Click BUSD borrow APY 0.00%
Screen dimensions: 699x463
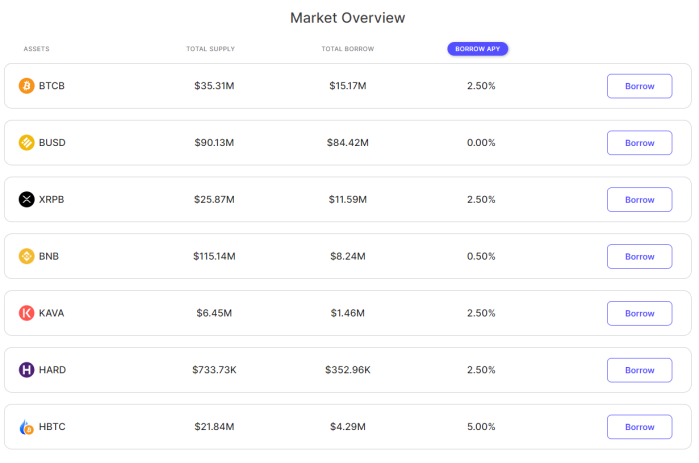pos(481,143)
